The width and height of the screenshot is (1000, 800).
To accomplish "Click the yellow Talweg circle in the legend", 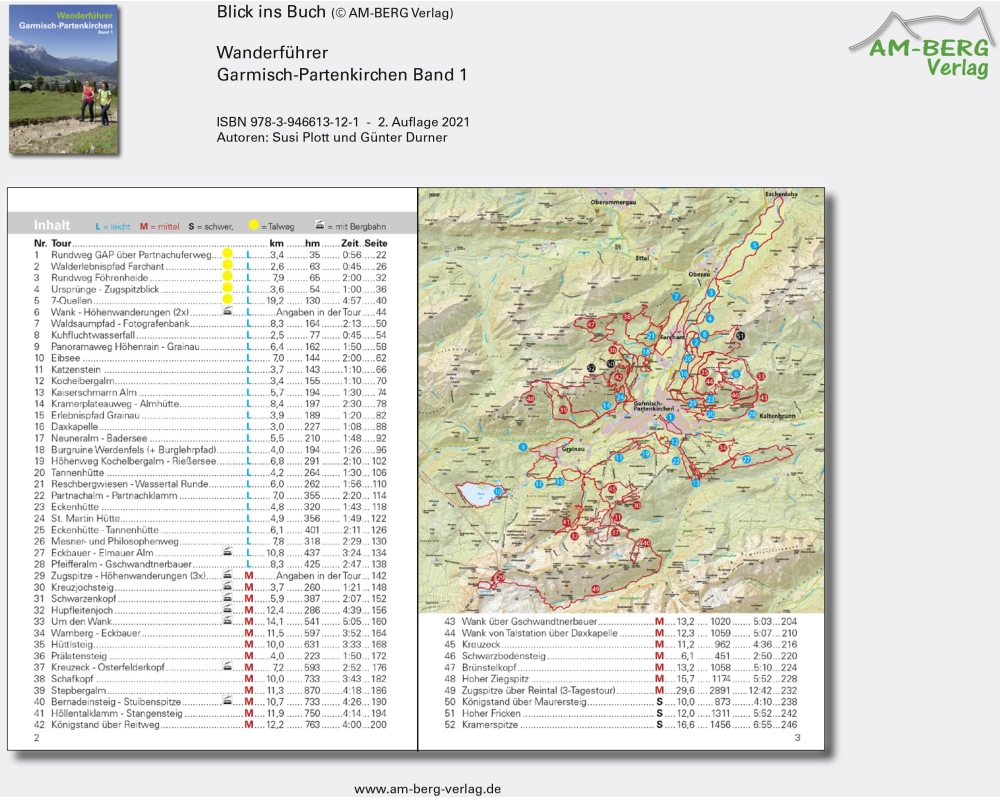I will pos(254,226).
